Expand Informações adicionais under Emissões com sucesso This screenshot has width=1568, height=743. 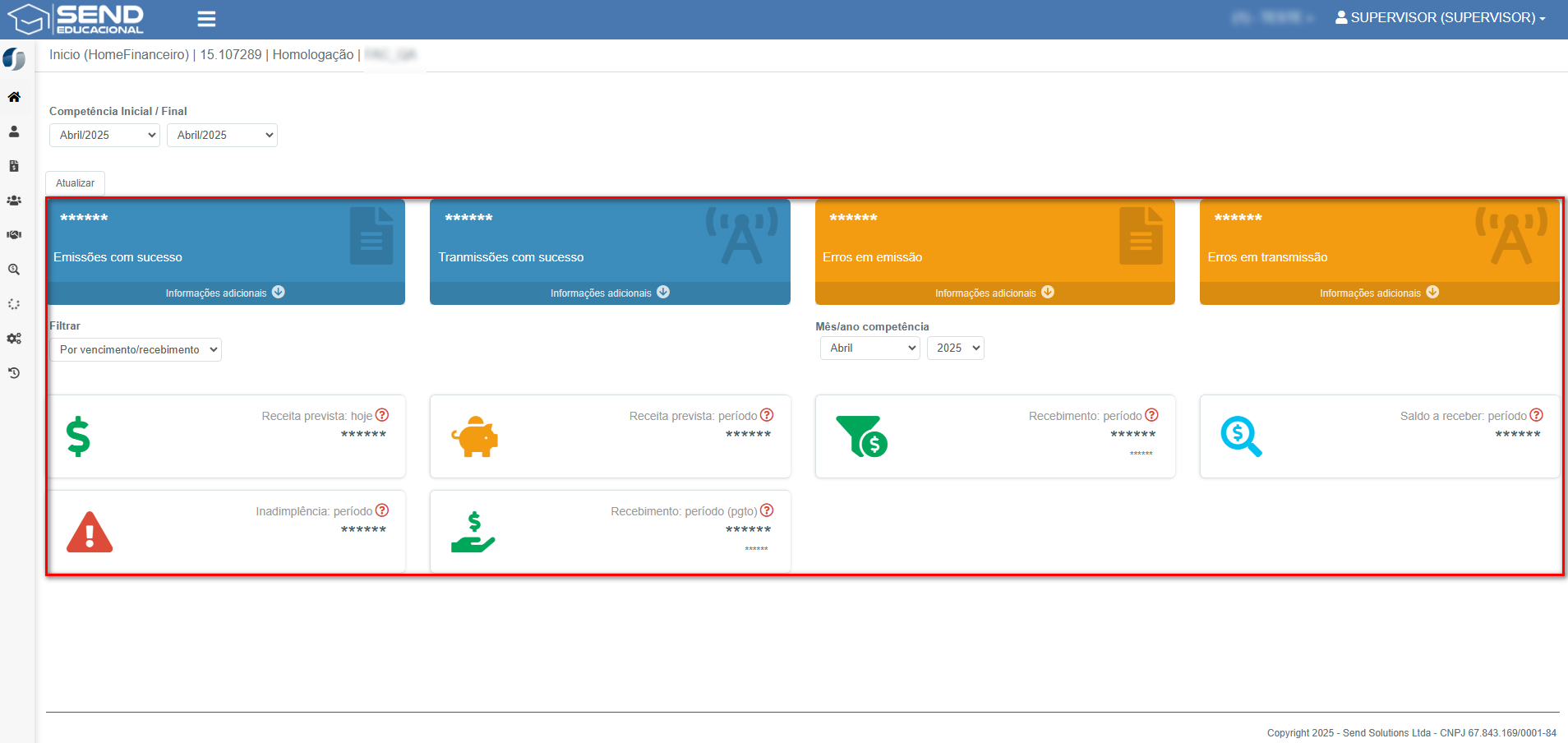[x=225, y=293]
